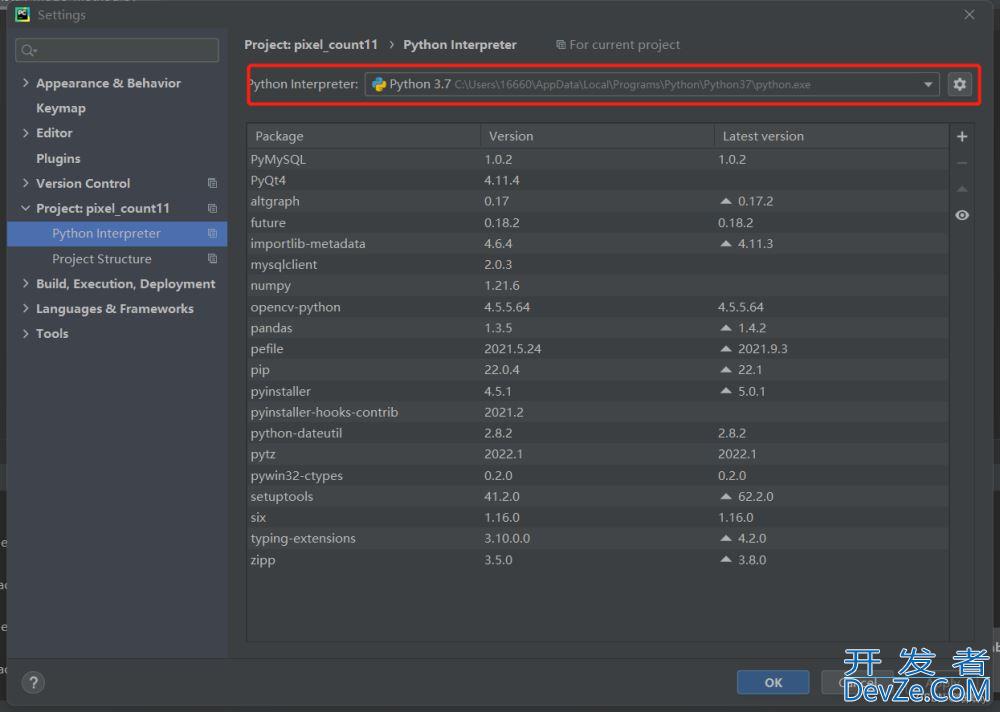Select the pyinstaller-hooks-contrib package row
The height and width of the screenshot is (712, 1000).
[598, 412]
